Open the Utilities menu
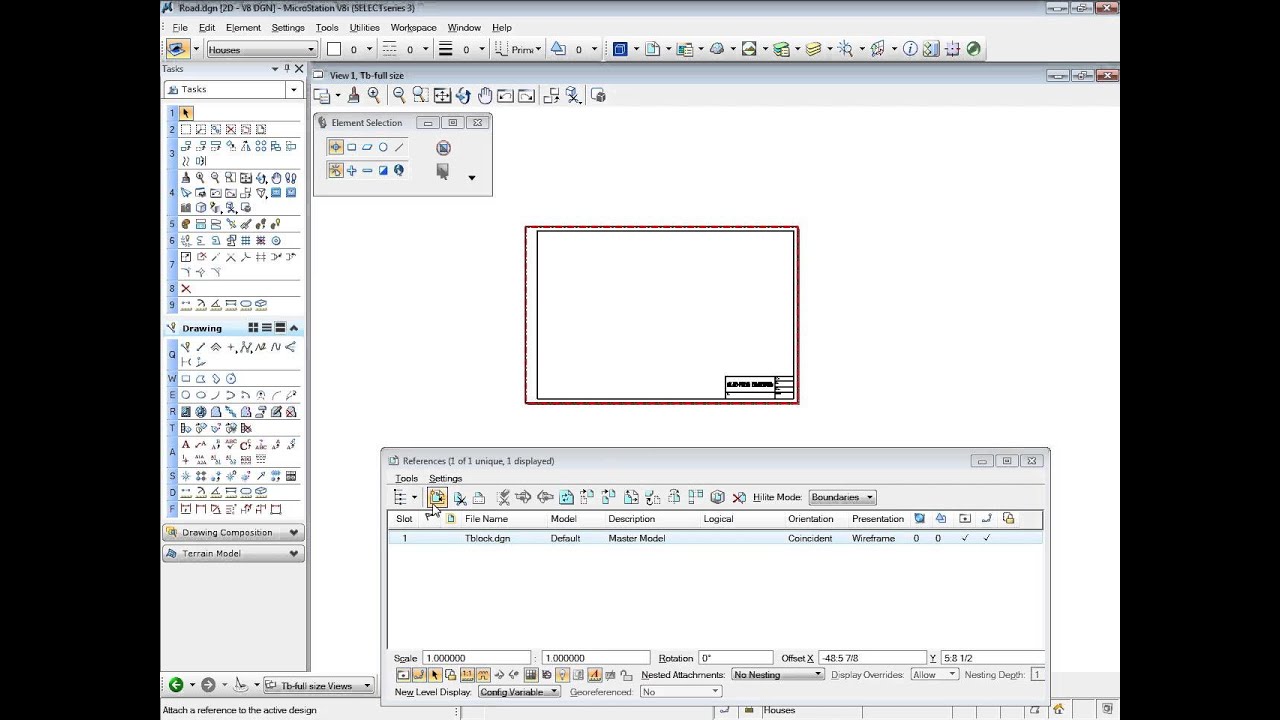This screenshot has height=720, width=1280. point(364,27)
